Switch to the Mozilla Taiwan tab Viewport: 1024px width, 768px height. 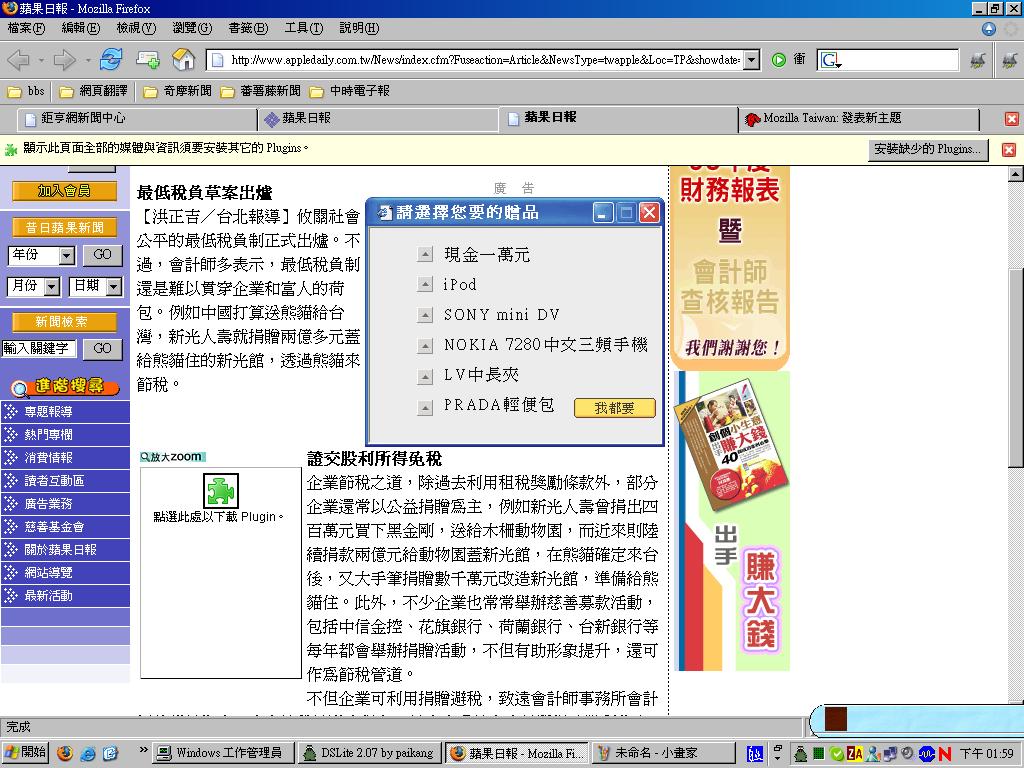coord(859,119)
